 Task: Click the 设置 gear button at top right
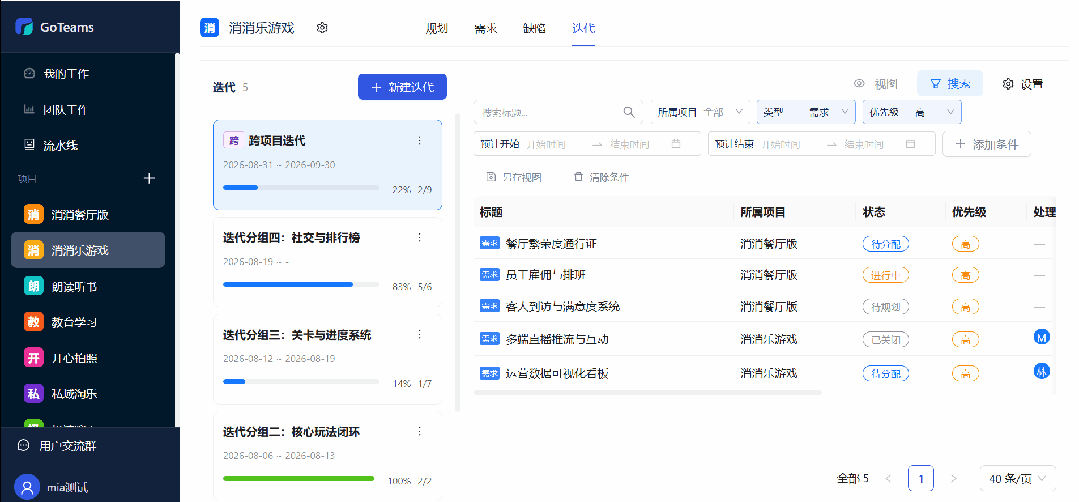coord(1023,84)
